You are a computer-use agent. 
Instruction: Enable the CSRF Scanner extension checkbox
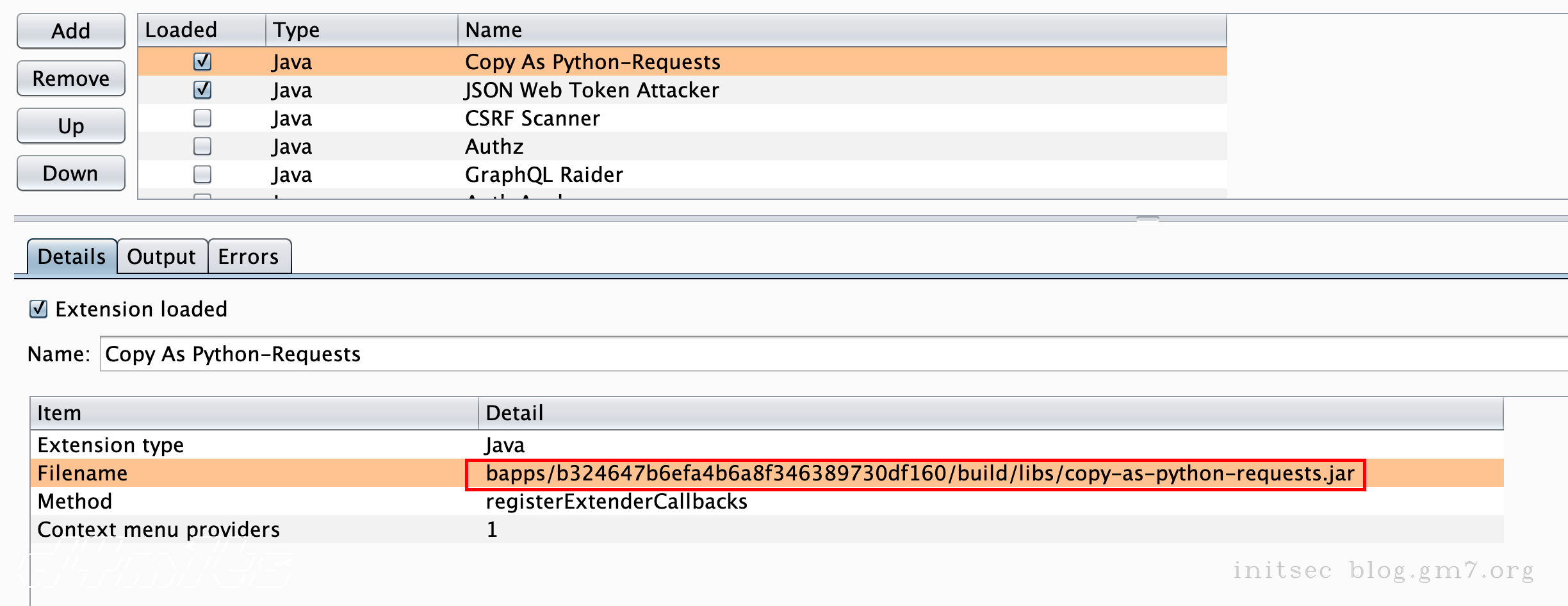[x=202, y=118]
